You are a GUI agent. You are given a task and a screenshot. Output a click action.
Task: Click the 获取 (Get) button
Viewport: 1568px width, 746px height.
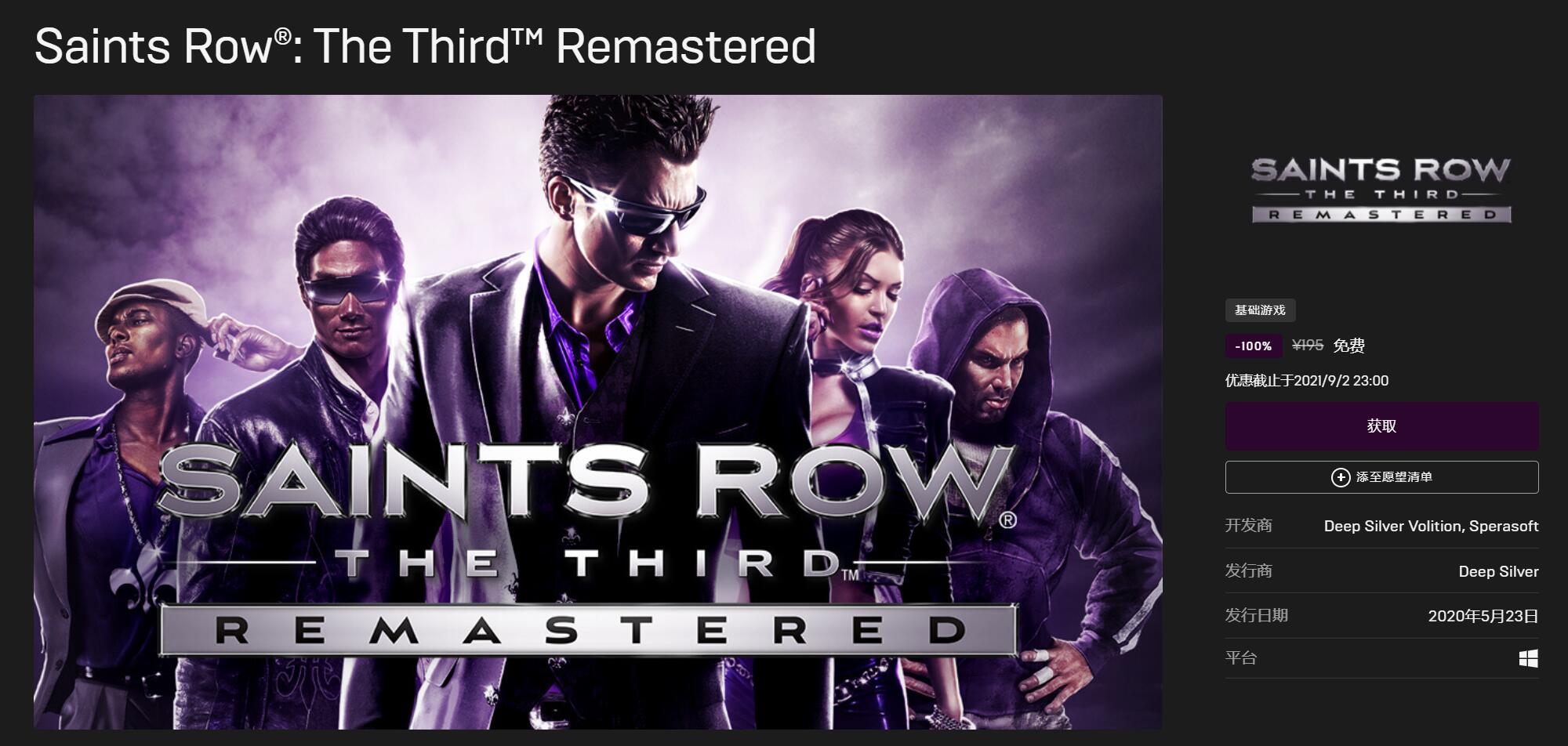pos(1381,426)
